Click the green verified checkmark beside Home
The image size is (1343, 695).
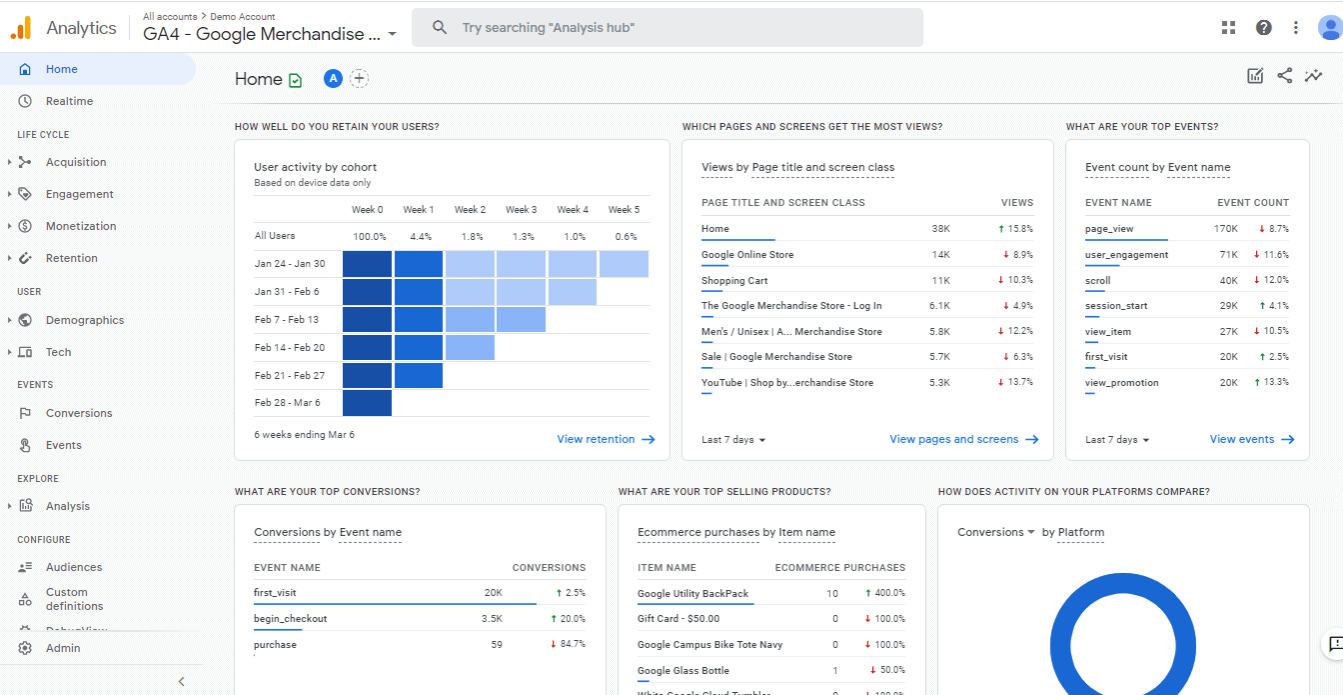(x=295, y=80)
